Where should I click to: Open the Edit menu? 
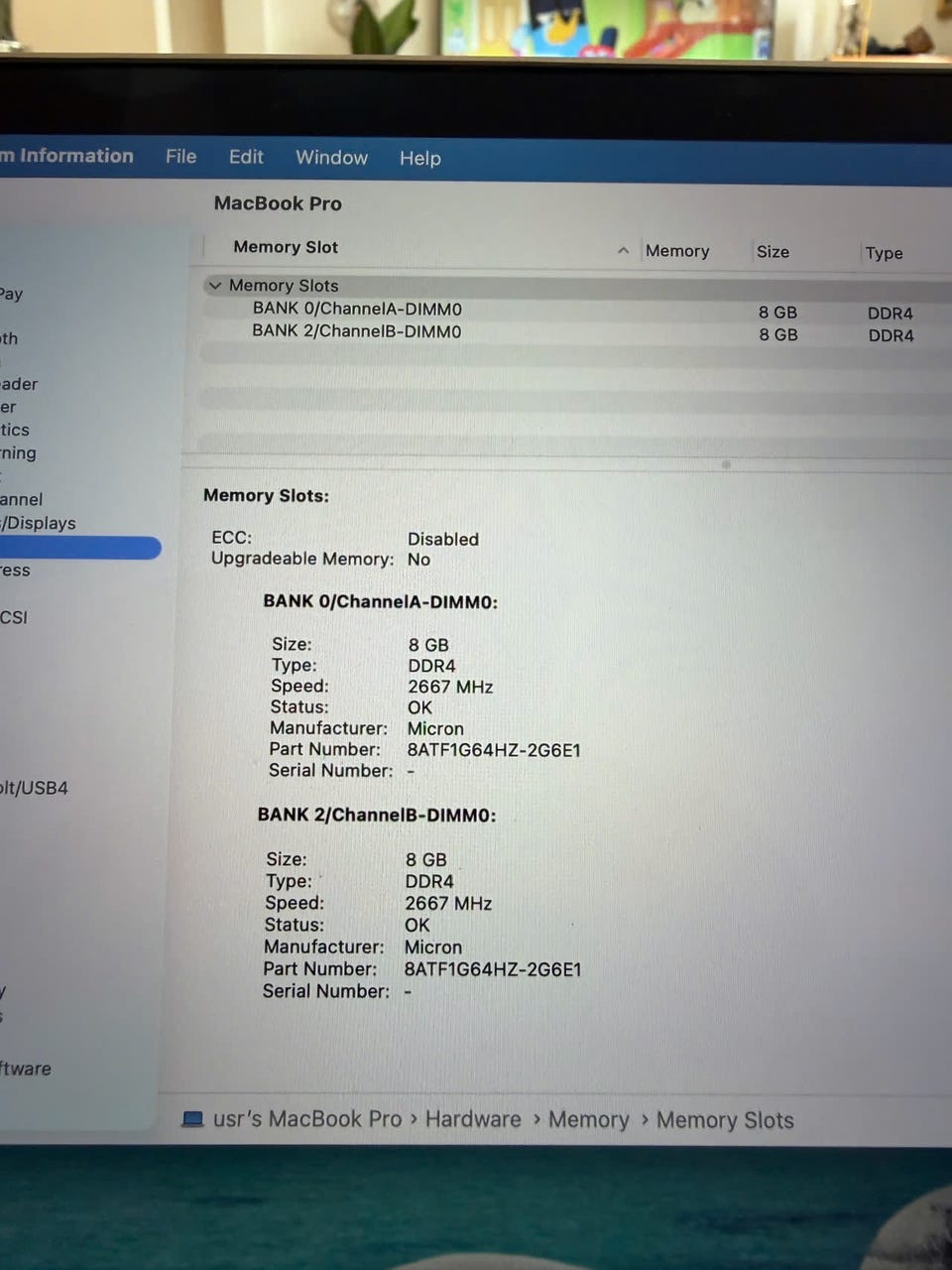(x=246, y=157)
